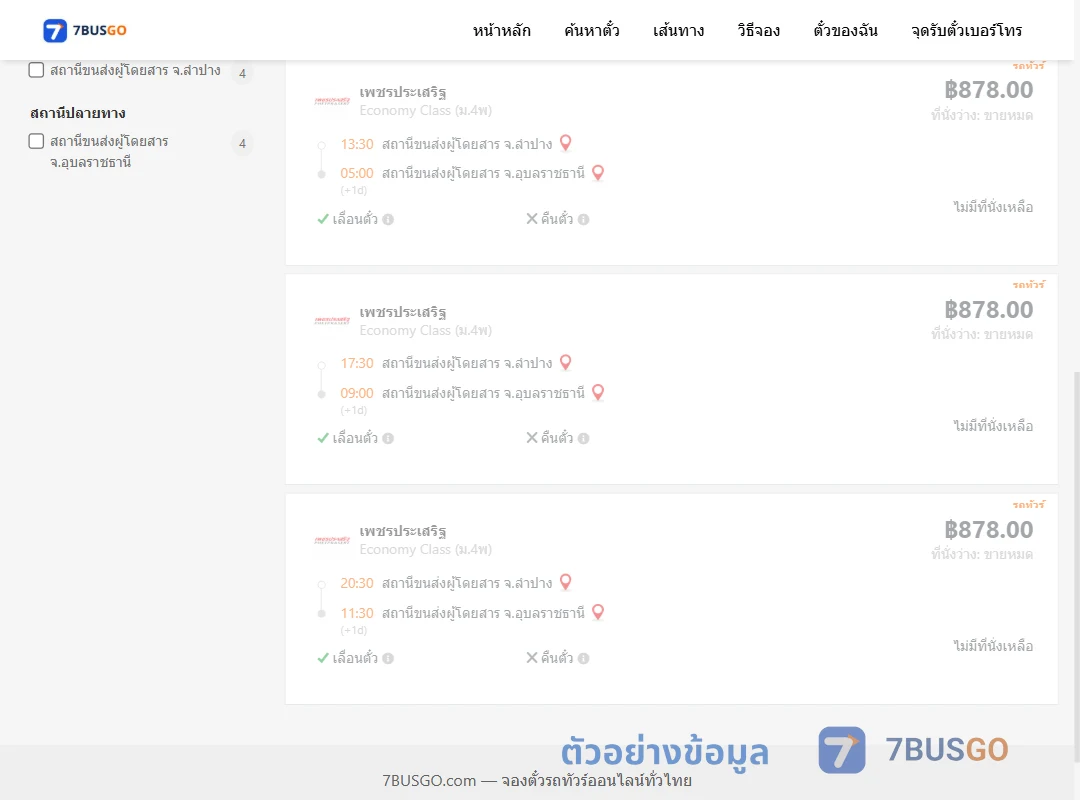
Task: Click เลื่อนตั๋ว label on the 13:30 trip
Action: click(355, 218)
